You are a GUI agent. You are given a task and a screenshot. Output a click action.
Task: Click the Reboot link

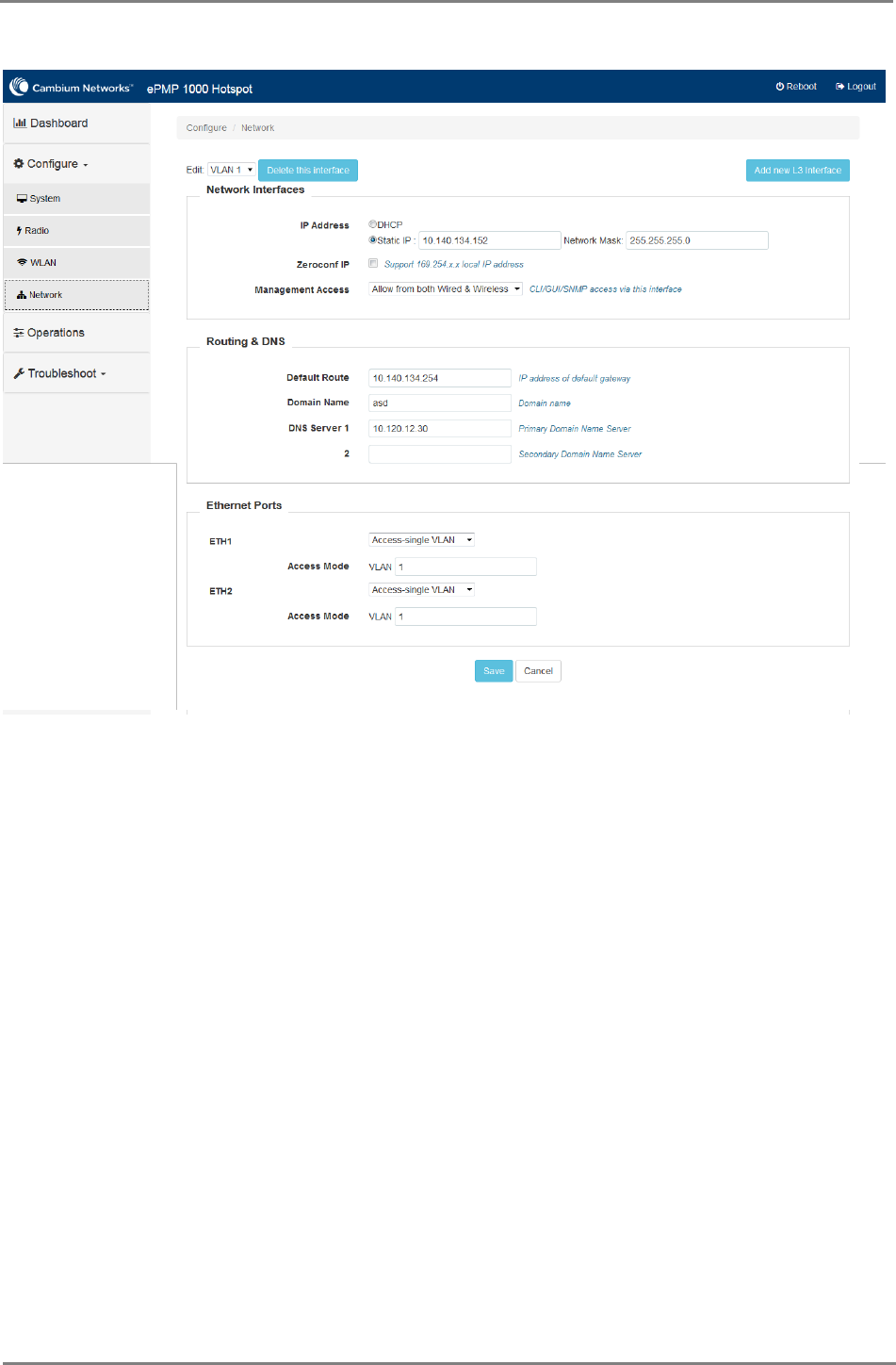[x=796, y=87]
